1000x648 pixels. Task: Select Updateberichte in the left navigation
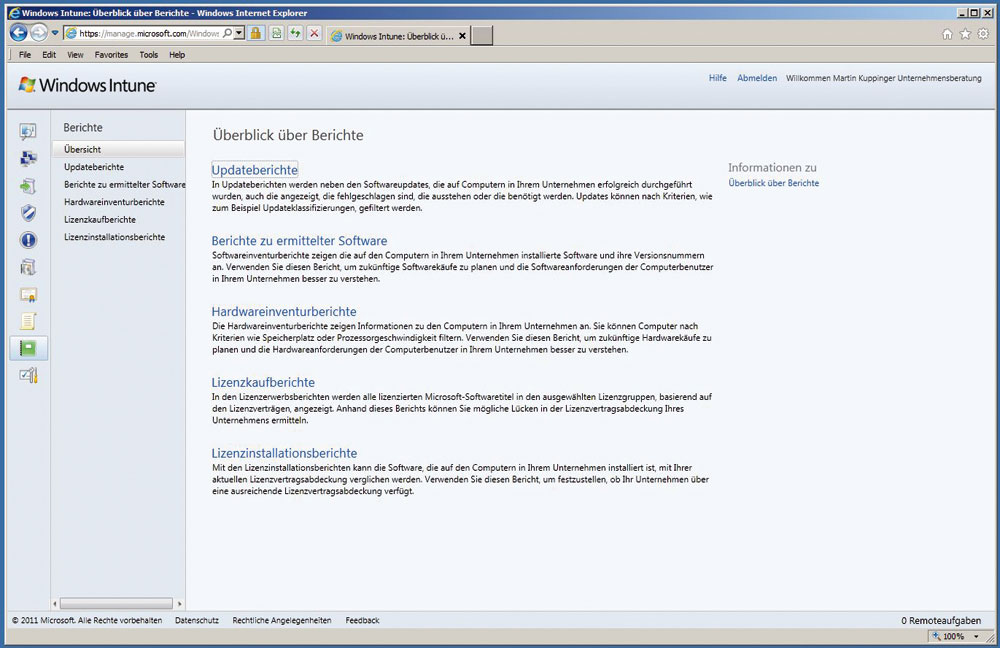94,167
